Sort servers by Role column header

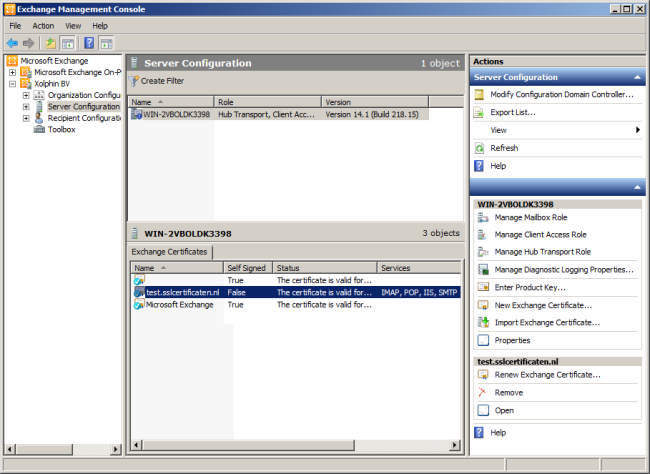pos(268,102)
